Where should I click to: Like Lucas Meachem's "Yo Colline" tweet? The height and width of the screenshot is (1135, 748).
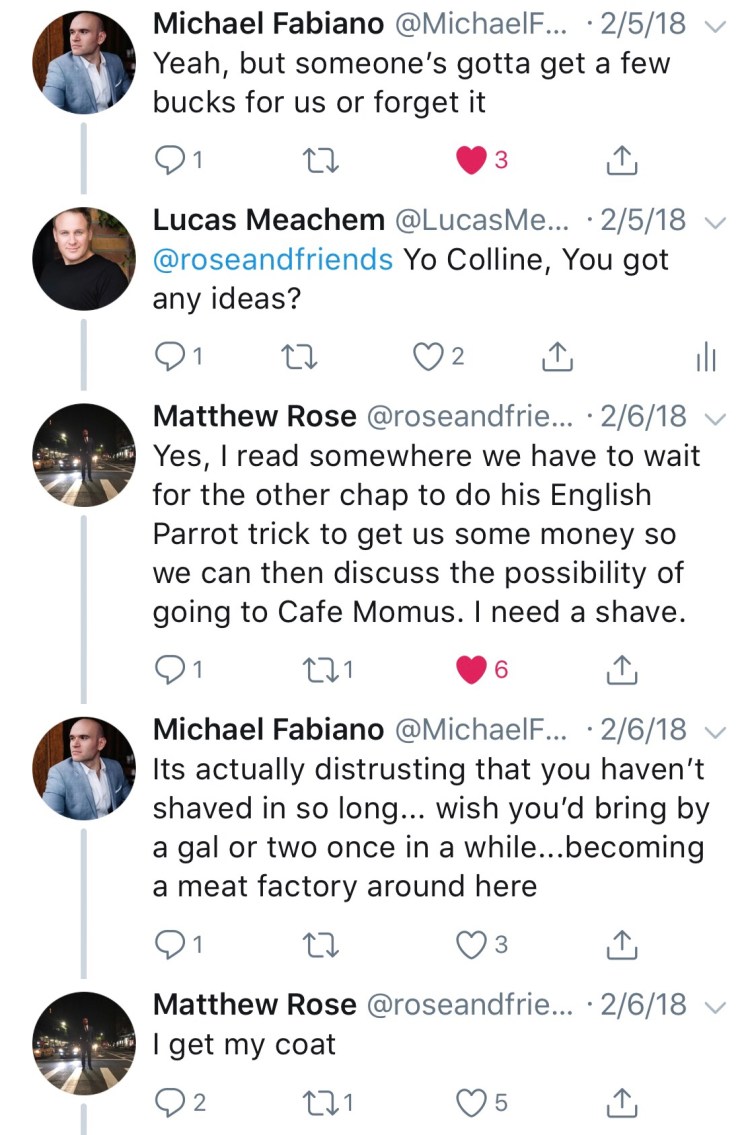[430, 357]
